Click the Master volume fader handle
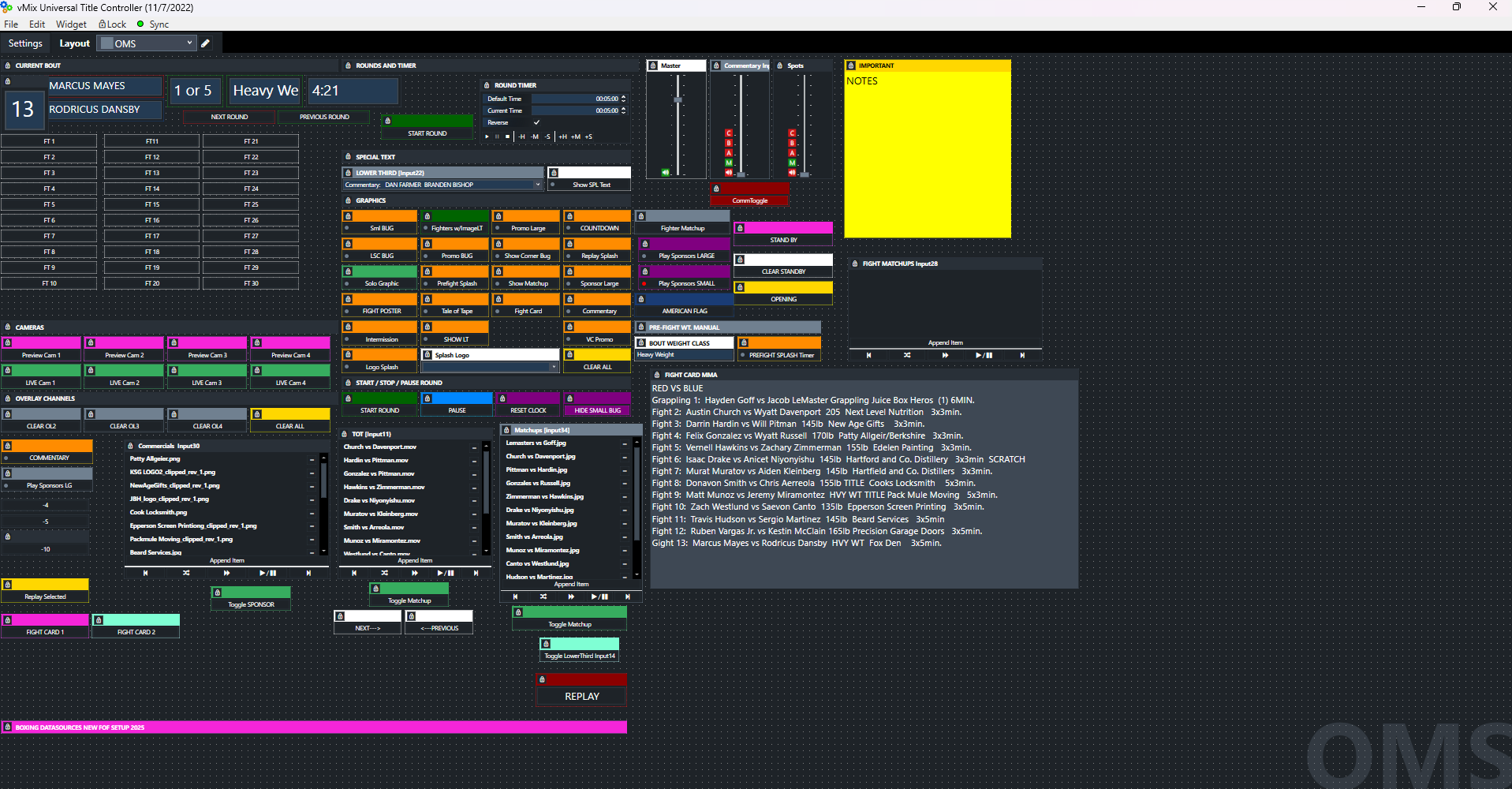This screenshot has height=789, width=1512. [x=678, y=100]
